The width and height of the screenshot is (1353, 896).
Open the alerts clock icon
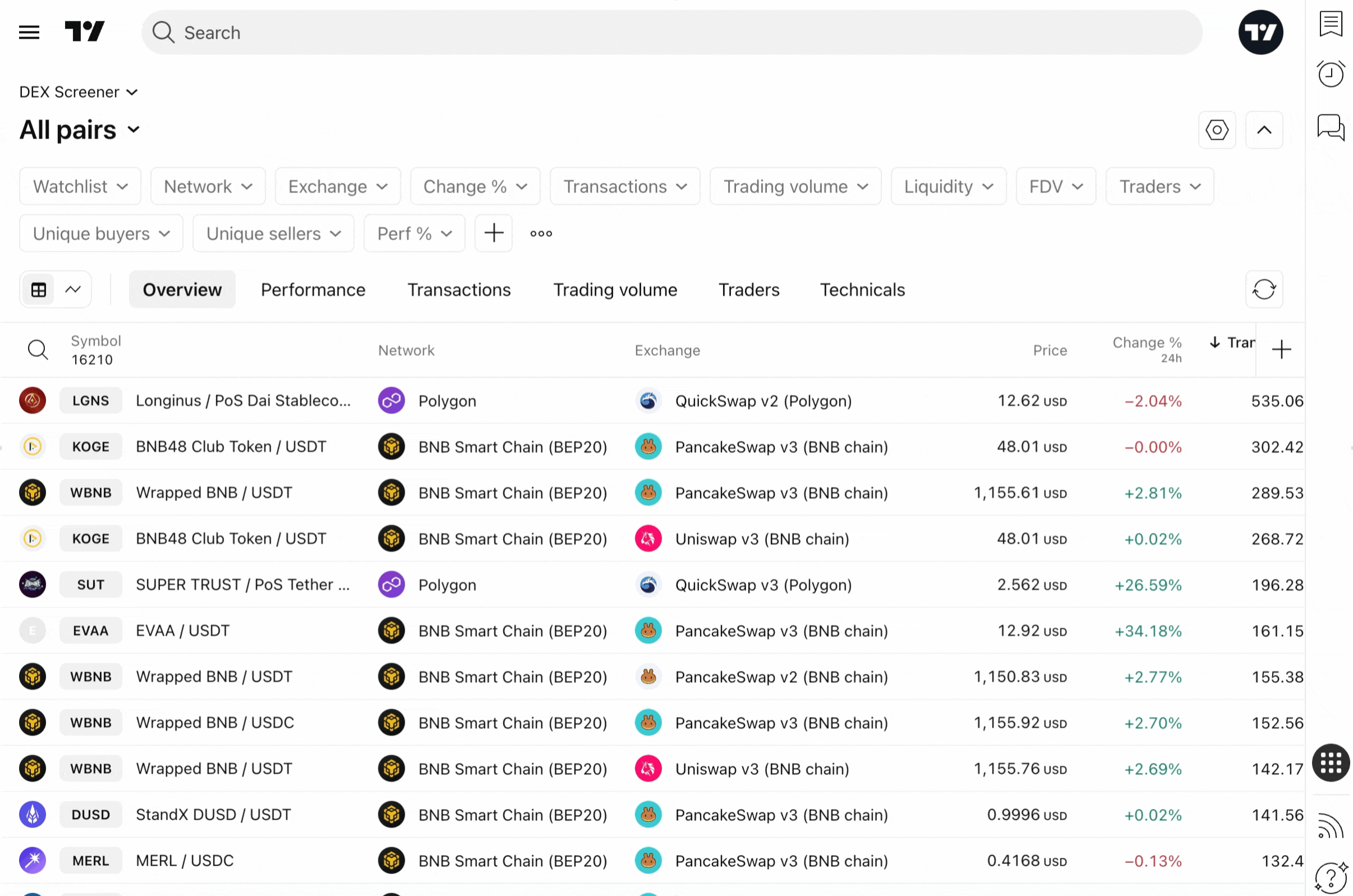pos(1330,74)
